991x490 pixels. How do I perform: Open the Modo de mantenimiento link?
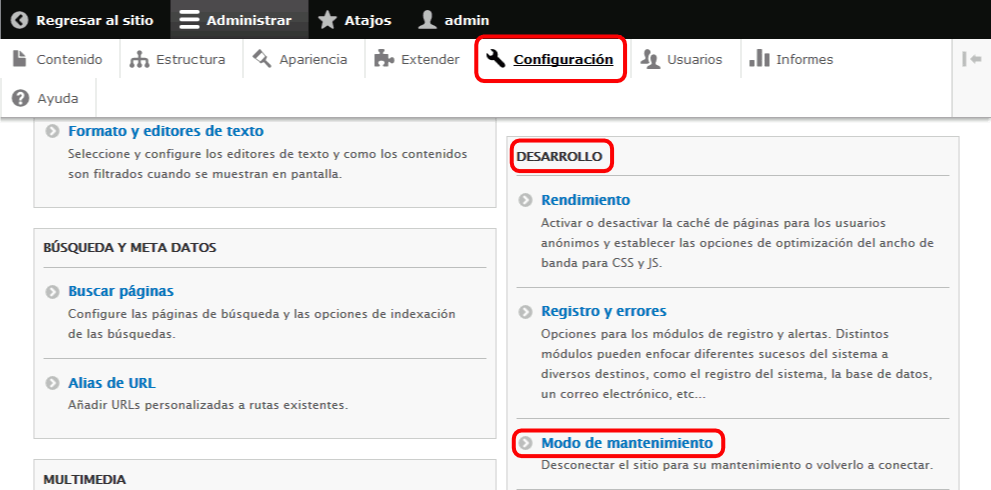[x=627, y=443]
